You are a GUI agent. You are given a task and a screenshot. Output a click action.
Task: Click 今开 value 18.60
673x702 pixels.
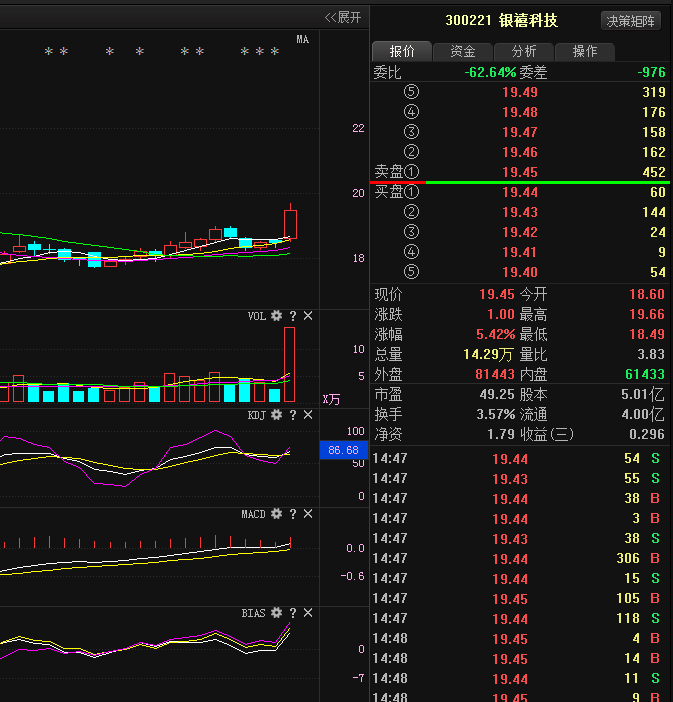[647, 294]
